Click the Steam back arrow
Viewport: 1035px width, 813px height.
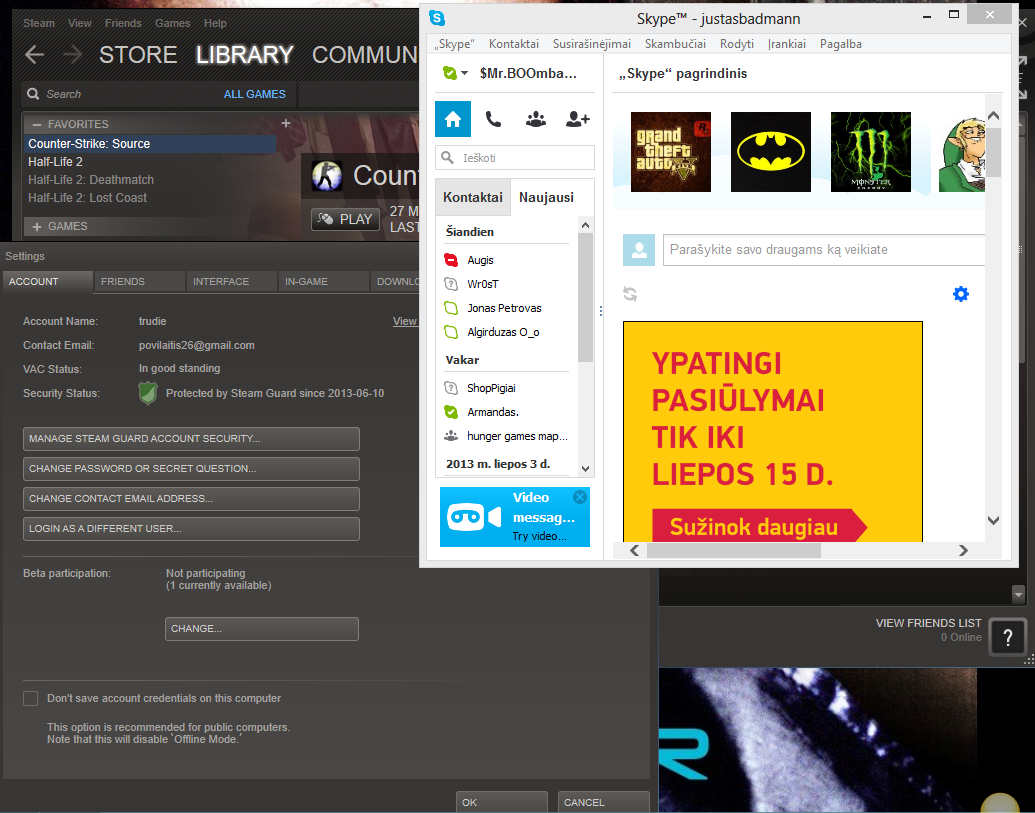pos(34,54)
